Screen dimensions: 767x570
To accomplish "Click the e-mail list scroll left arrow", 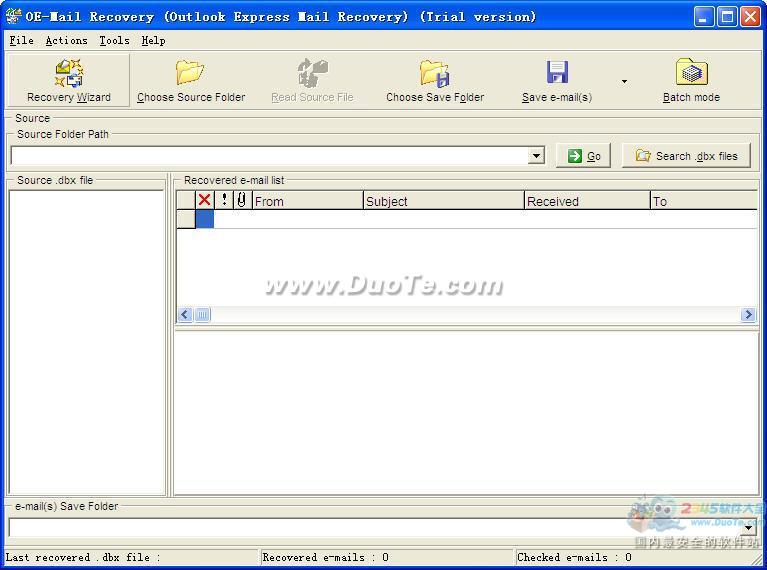I will click(x=185, y=314).
